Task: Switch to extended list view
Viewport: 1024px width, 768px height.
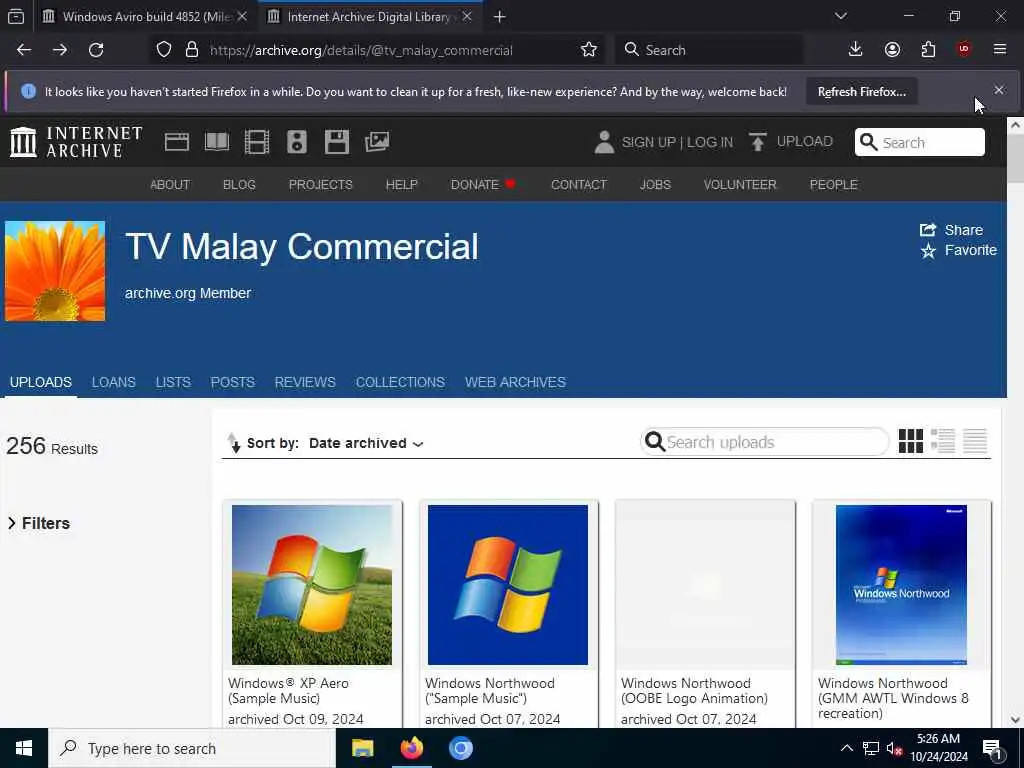Action: (942, 441)
